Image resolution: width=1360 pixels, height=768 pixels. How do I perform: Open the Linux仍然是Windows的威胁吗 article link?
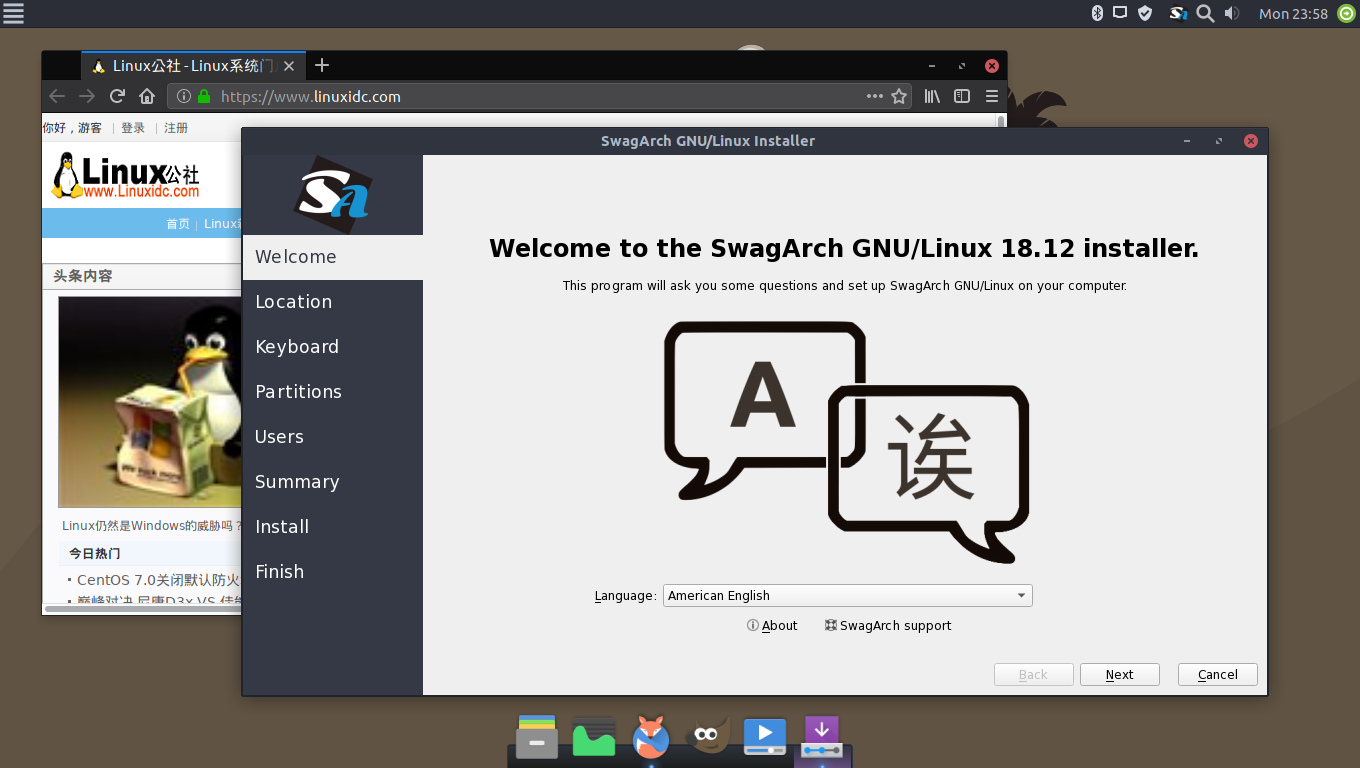point(152,525)
